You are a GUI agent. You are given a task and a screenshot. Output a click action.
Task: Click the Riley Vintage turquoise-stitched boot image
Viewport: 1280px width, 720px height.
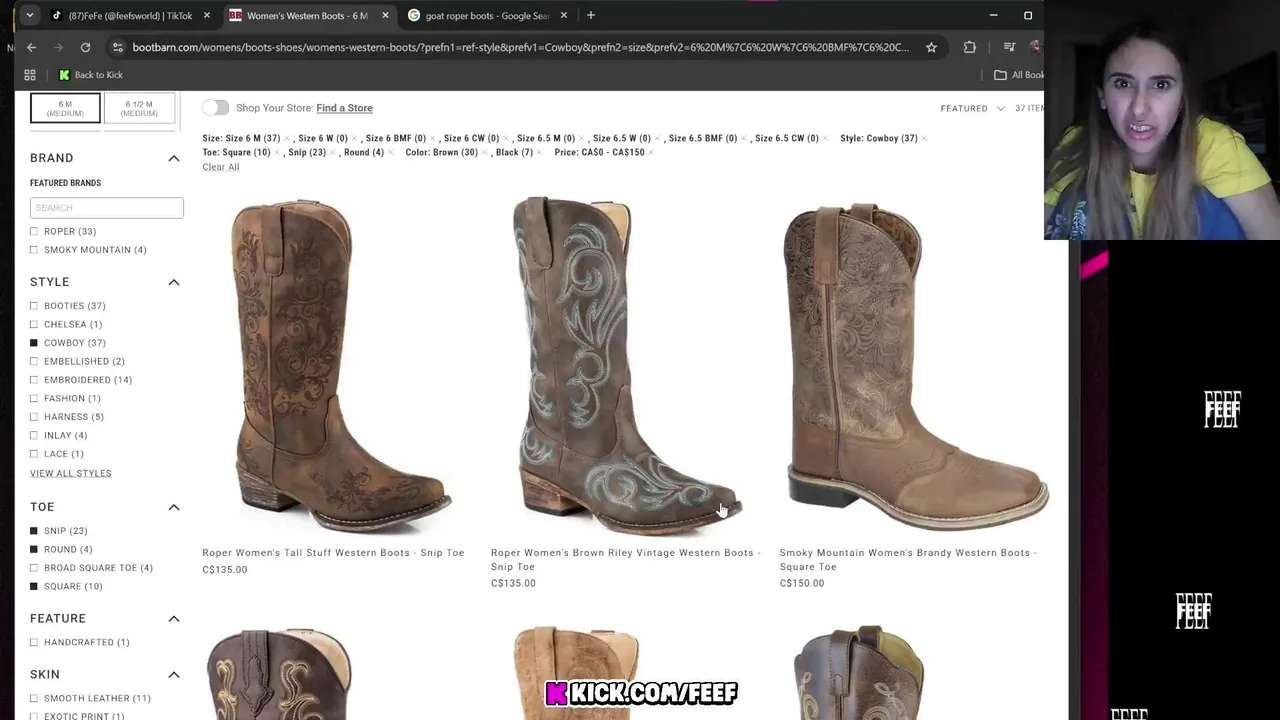click(x=627, y=365)
